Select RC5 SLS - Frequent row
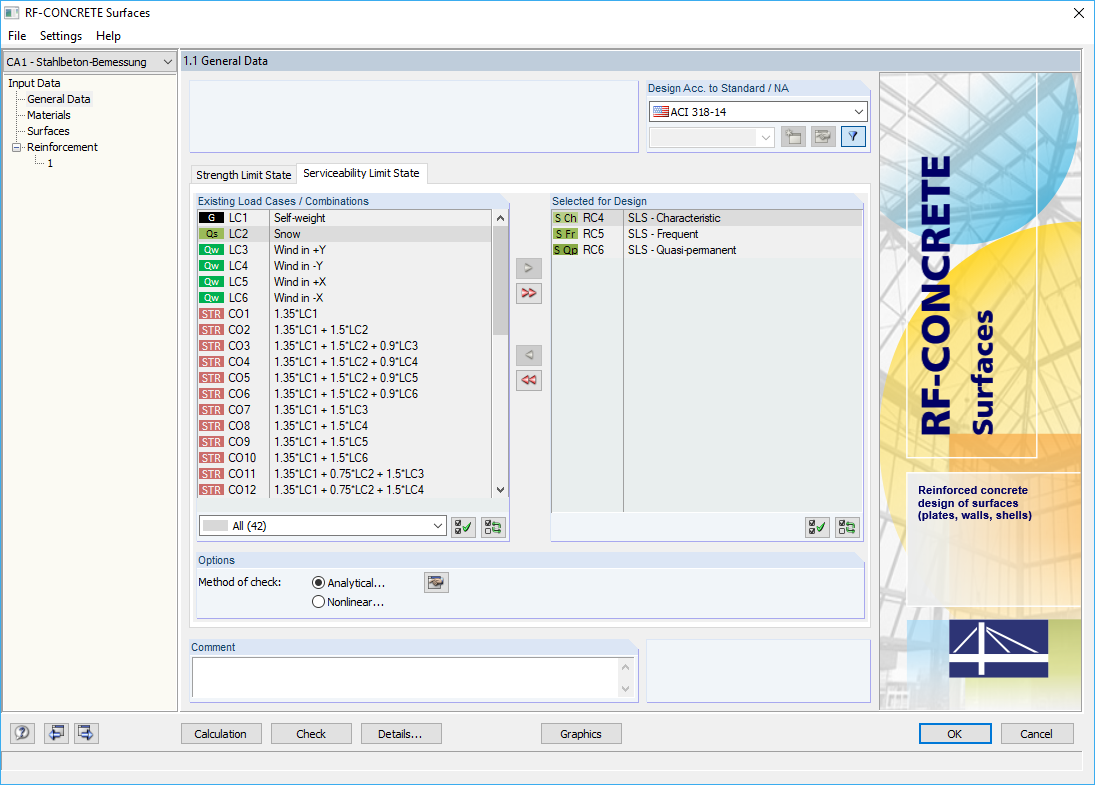 point(707,234)
